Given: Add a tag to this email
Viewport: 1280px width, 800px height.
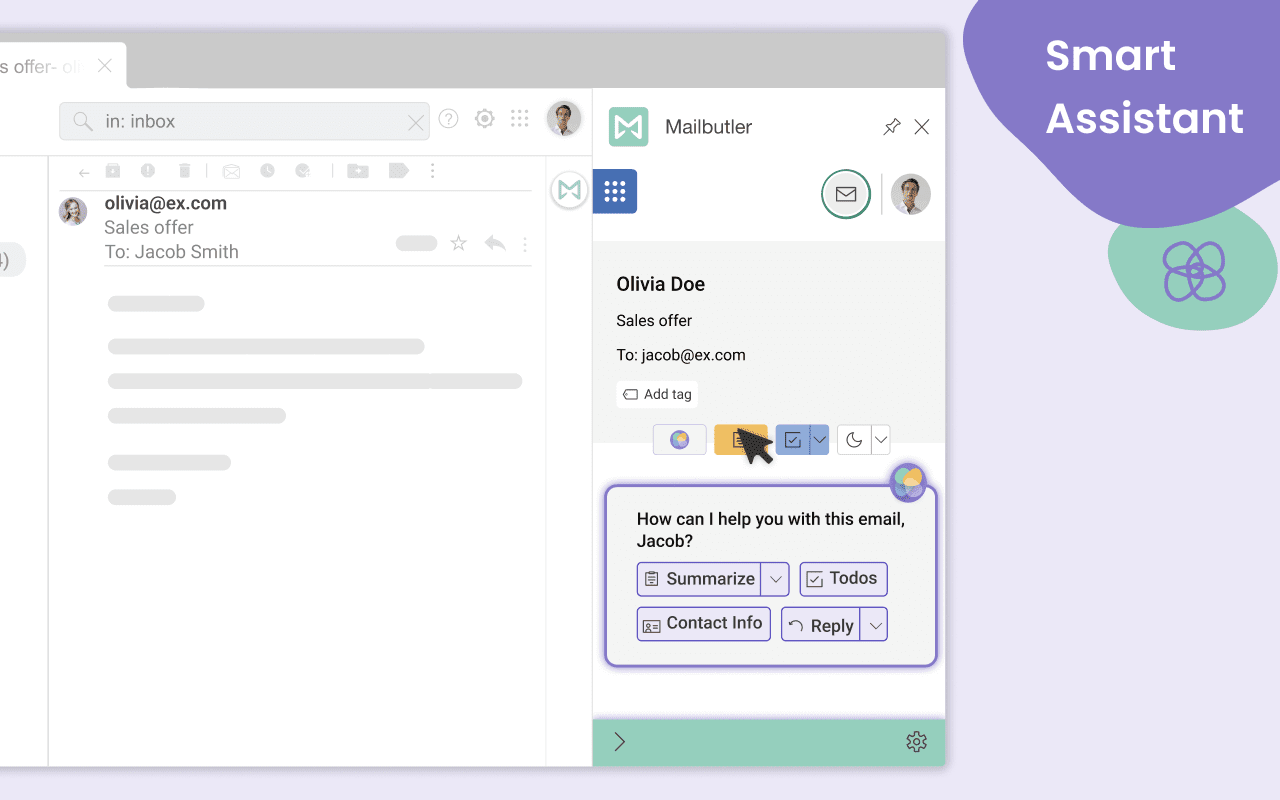Looking at the screenshot, I should click(657, 394).
